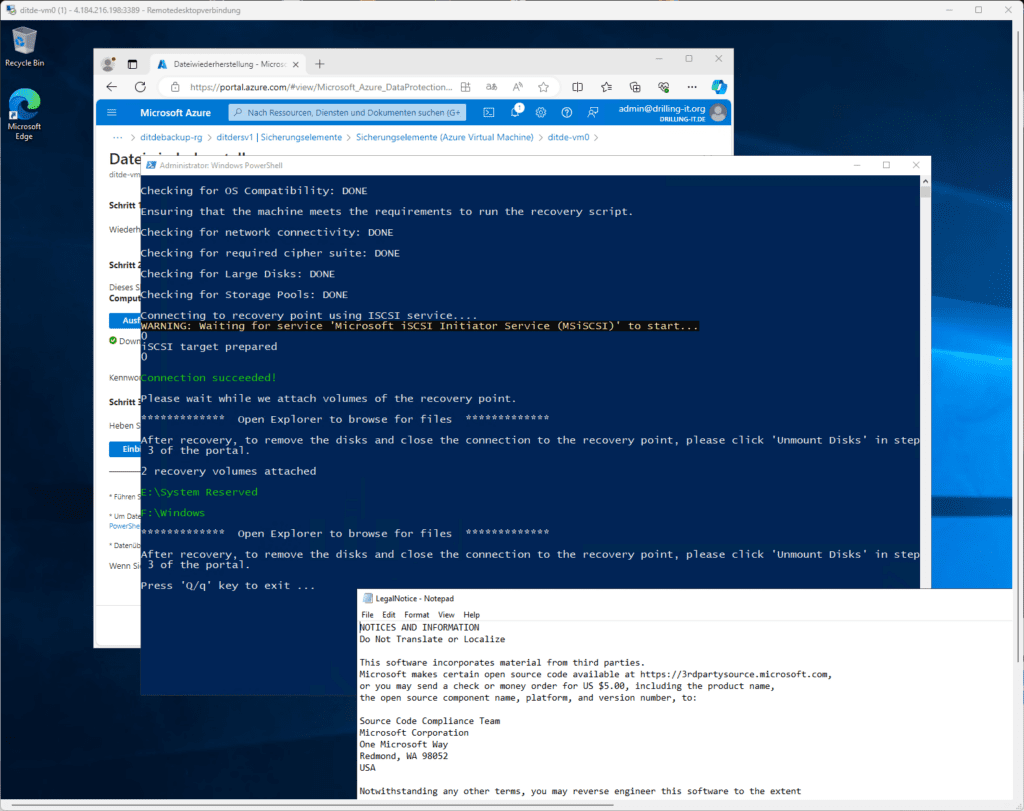
Task: Open Notepad Help menu
Action: (x=472, y=614)
